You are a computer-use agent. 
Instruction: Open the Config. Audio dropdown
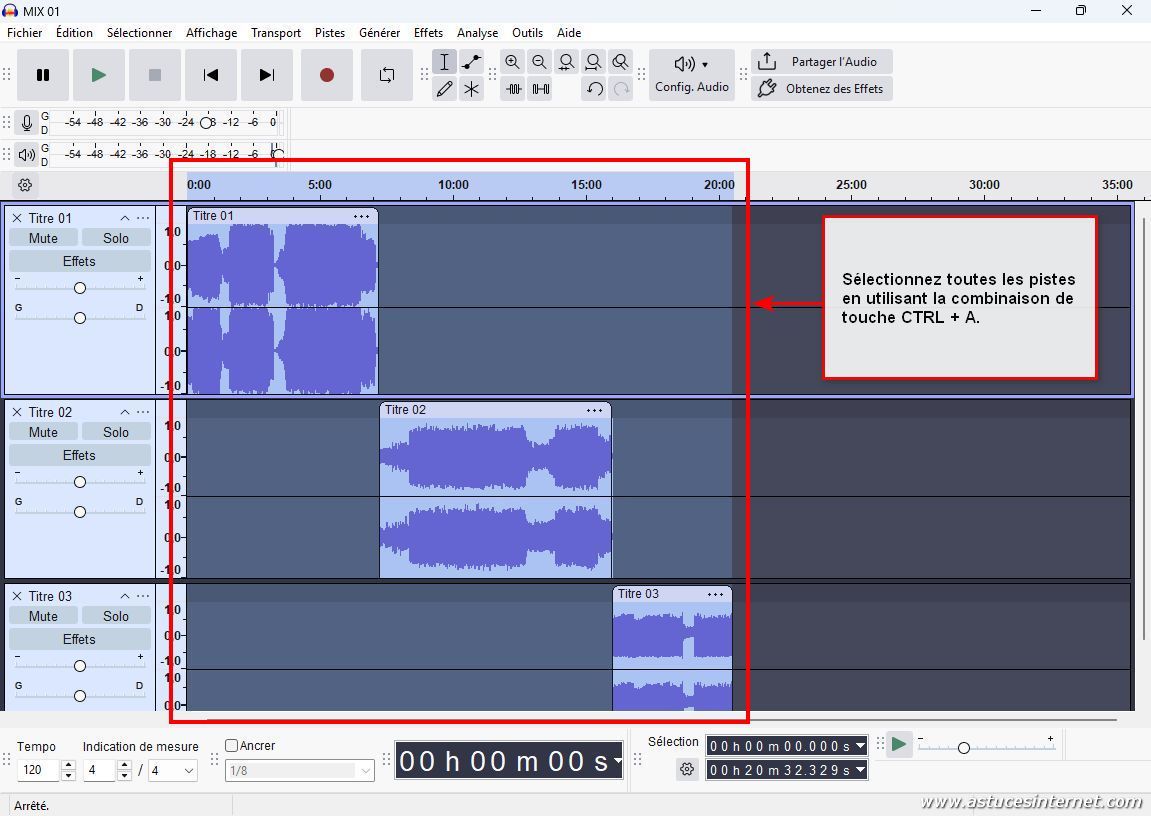click(x=692, y=75)
